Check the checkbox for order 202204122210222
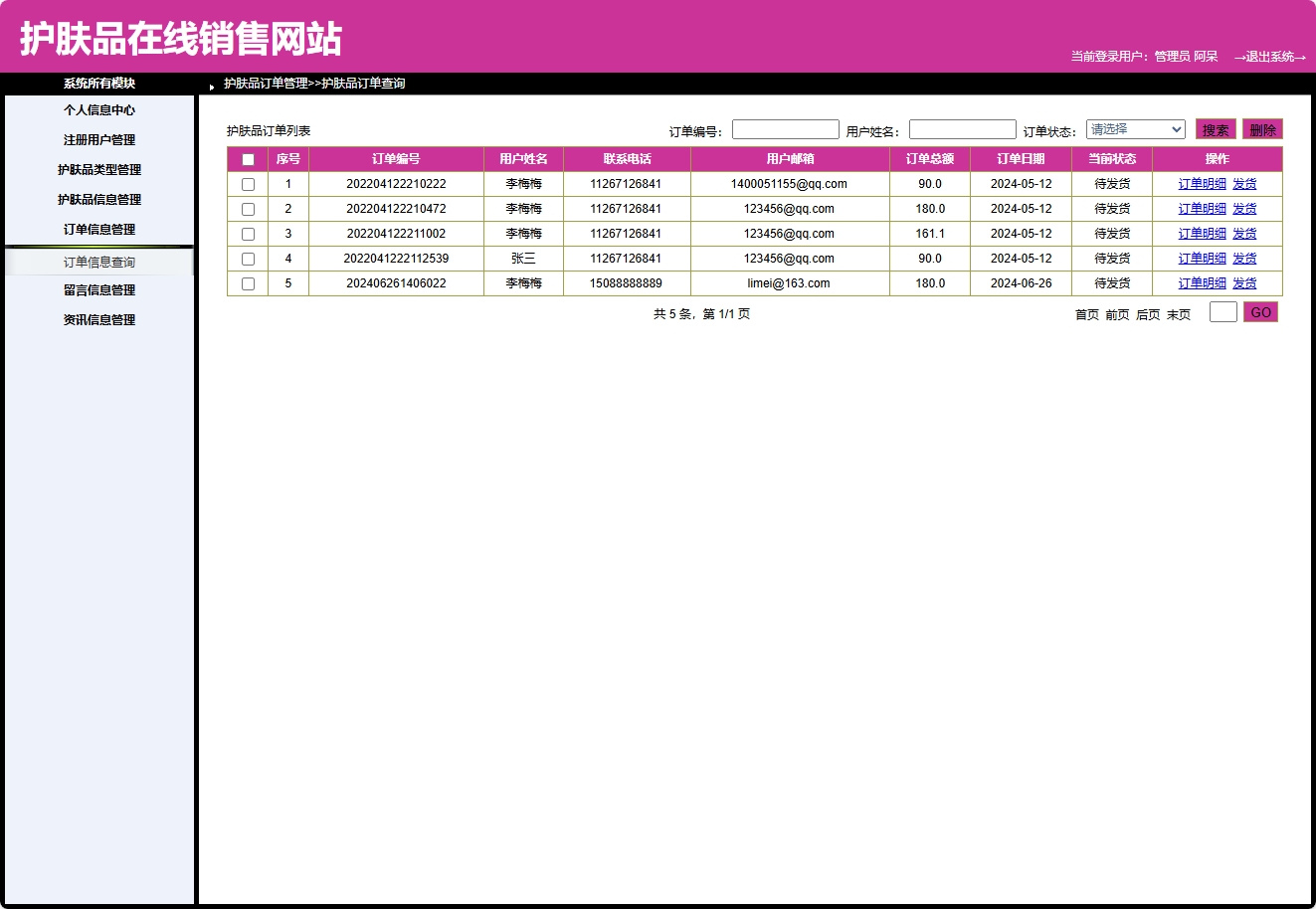Image resolution: width=1316 pixels, height=909 pixels. point(248,184)
